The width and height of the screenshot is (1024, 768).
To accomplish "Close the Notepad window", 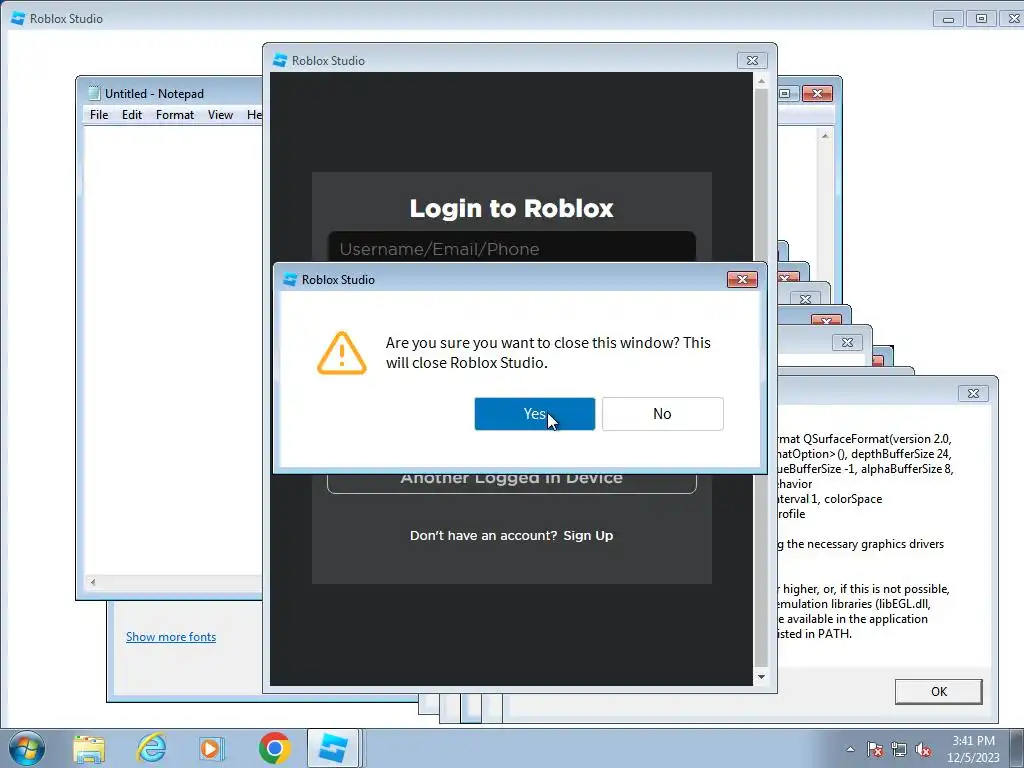I will pyautogui.click(x=817, y=93).
